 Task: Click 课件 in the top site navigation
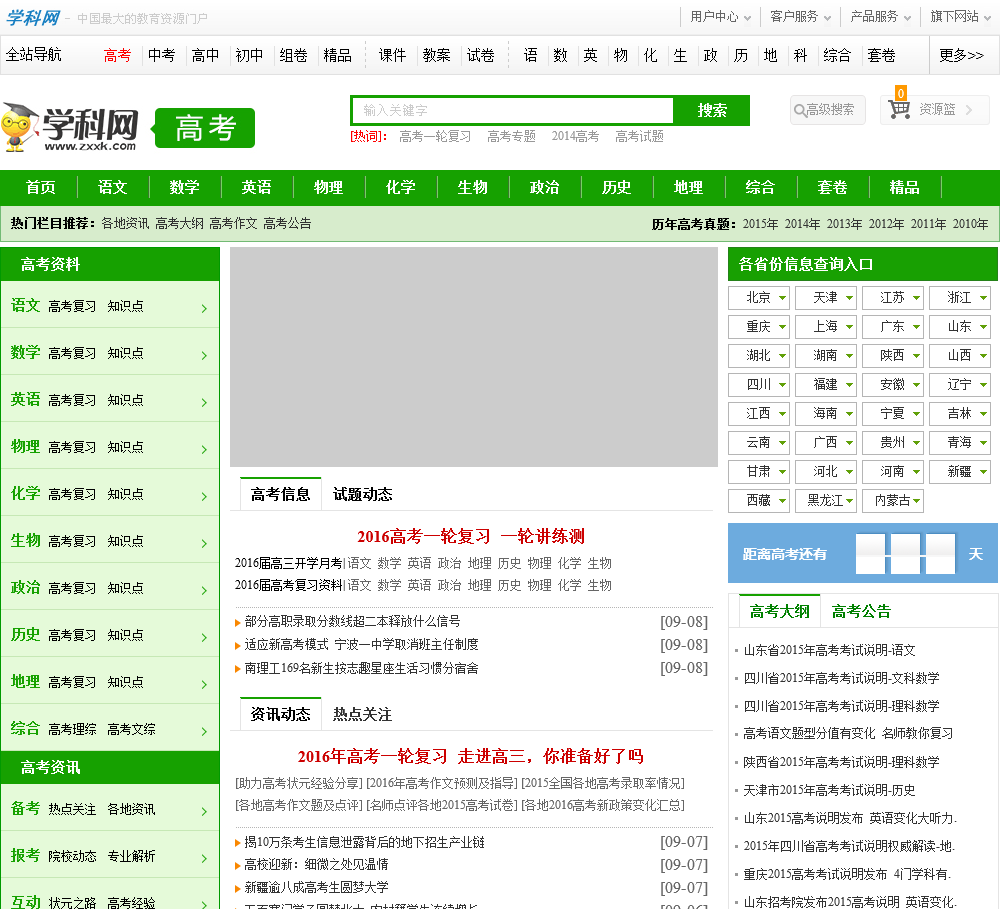[x=392, y=55]
